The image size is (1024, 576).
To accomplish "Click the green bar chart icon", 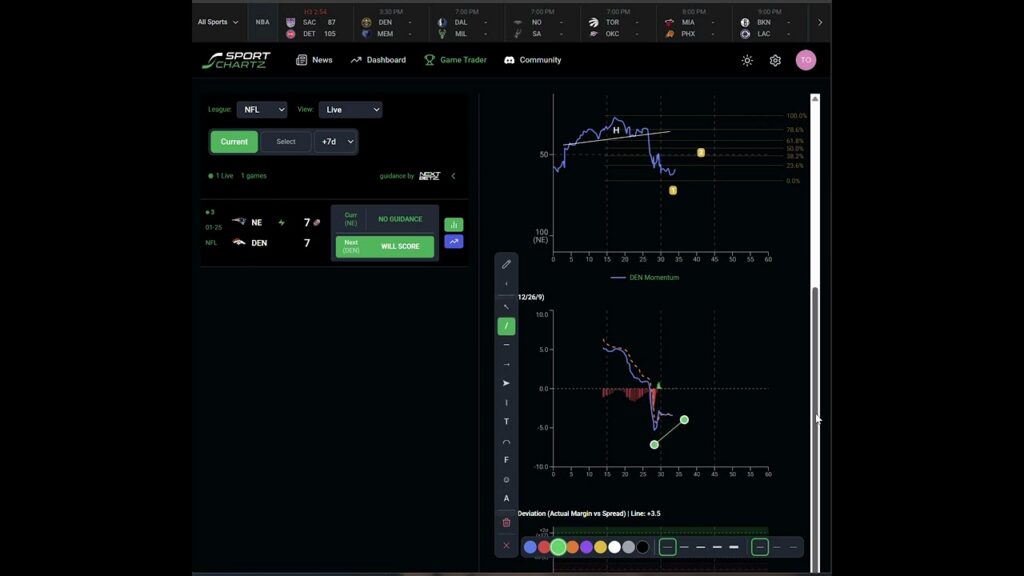I will [453, 225].
